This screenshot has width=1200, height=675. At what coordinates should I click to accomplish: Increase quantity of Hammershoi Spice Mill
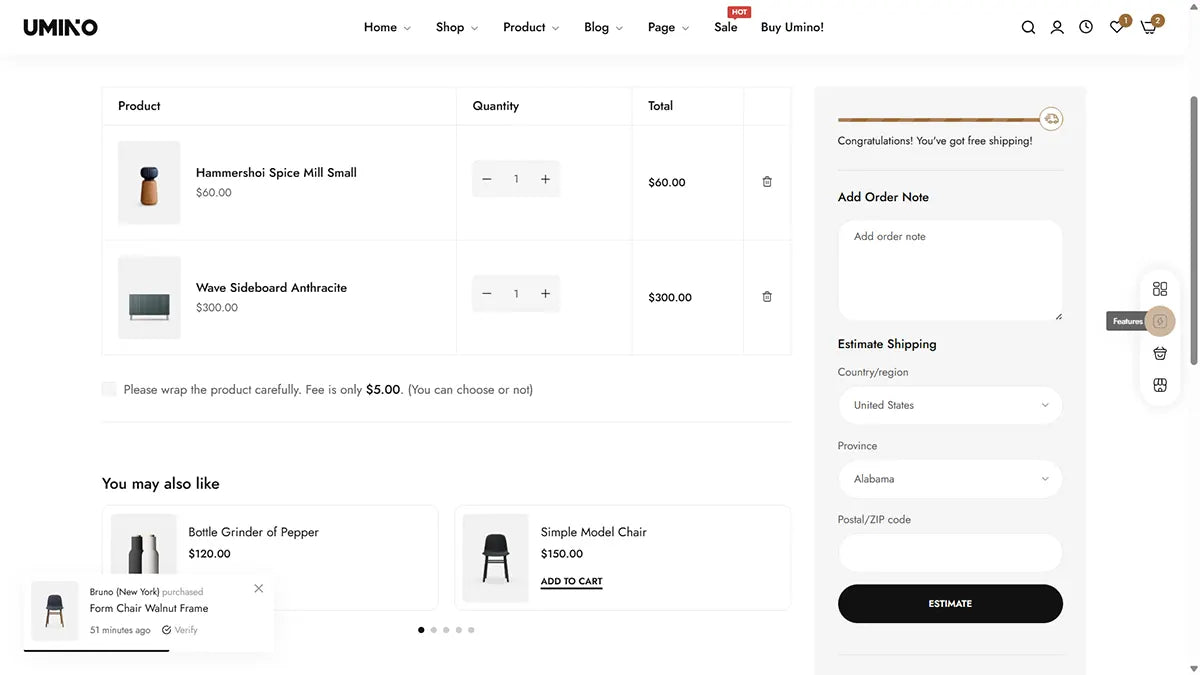[x=545, y=179]
